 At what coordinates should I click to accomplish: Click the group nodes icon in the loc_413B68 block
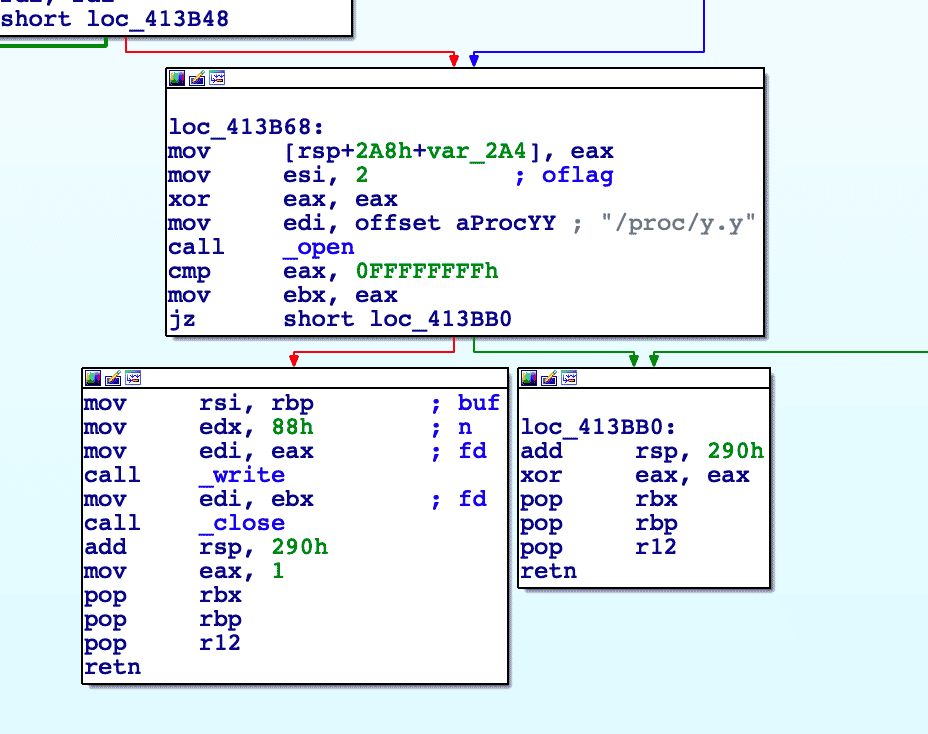point(217,78)
